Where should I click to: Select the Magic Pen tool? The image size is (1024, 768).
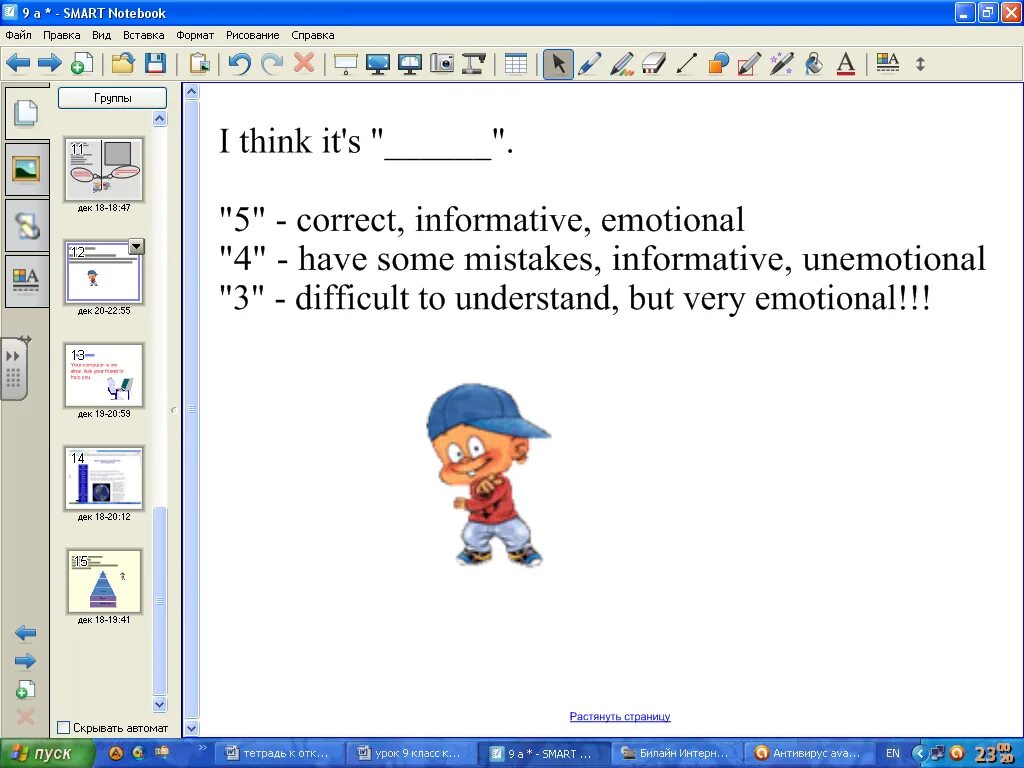(x=782, y=63)
